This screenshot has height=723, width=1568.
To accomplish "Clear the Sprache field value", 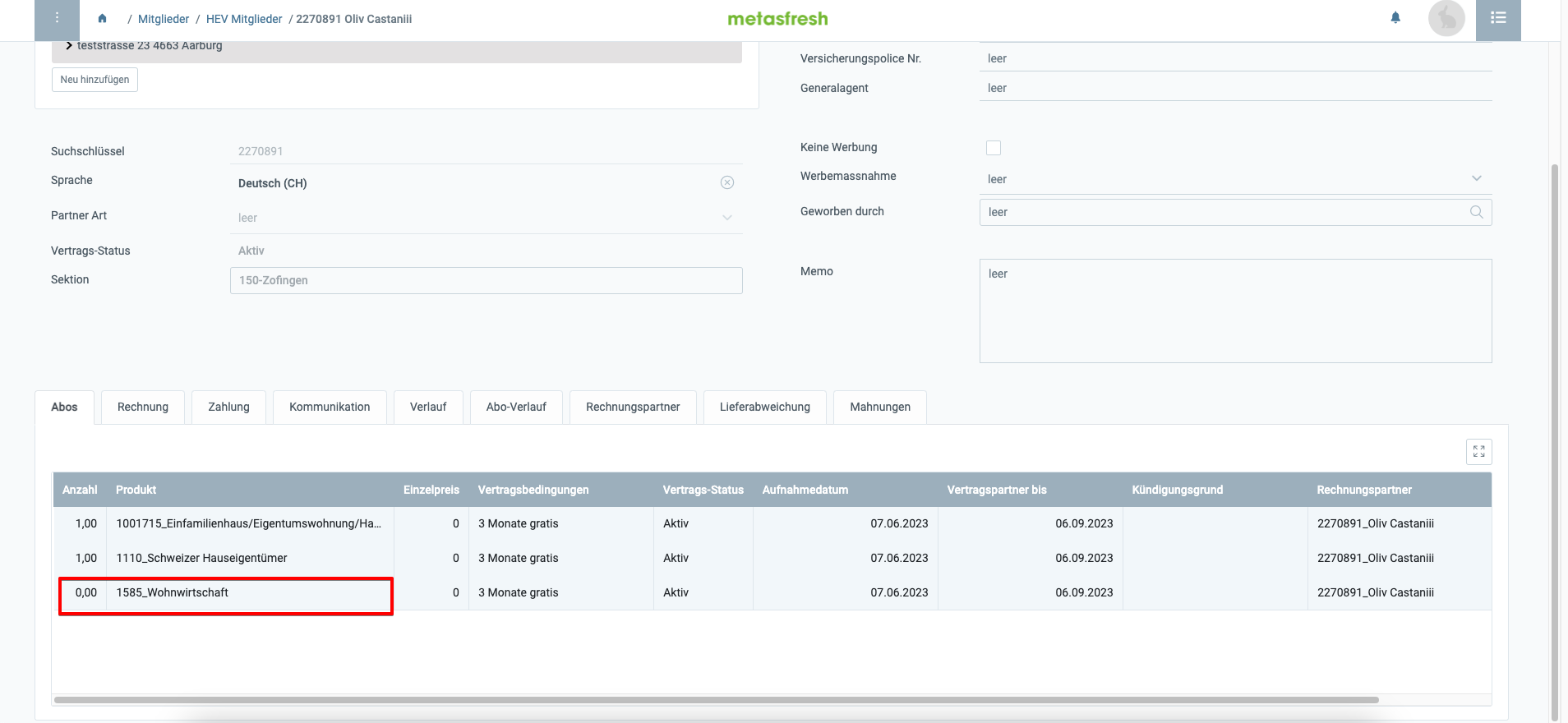I will point(727,182).
